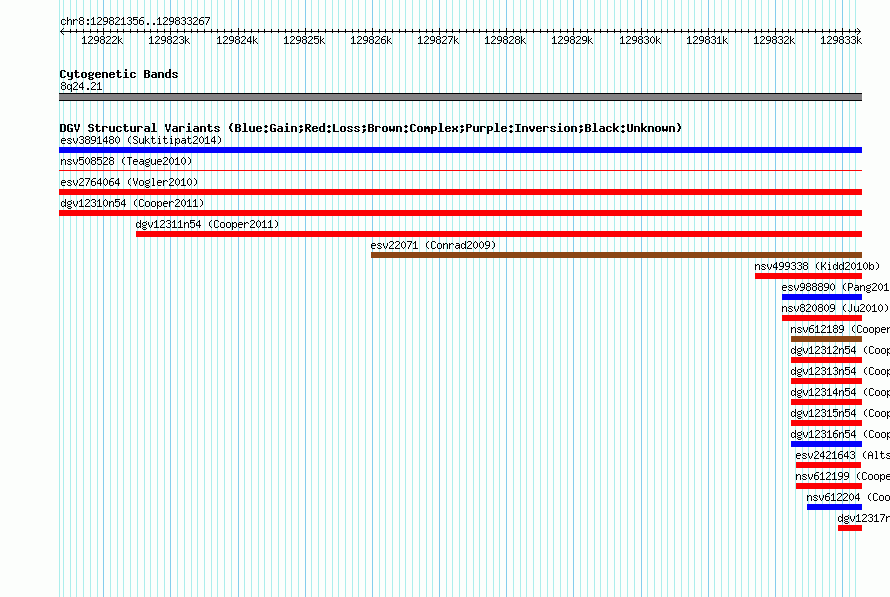Click ruler position 129832k
Image resolution: width=890 pixels, height=597 pixels.
774,40
